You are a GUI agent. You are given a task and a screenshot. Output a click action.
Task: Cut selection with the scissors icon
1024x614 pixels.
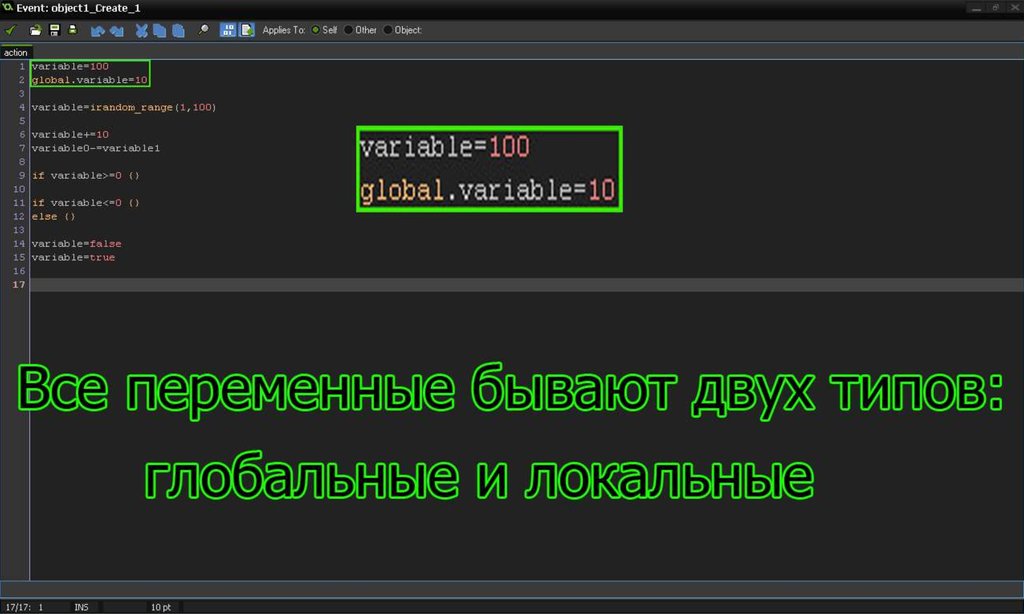coord(142,30)
